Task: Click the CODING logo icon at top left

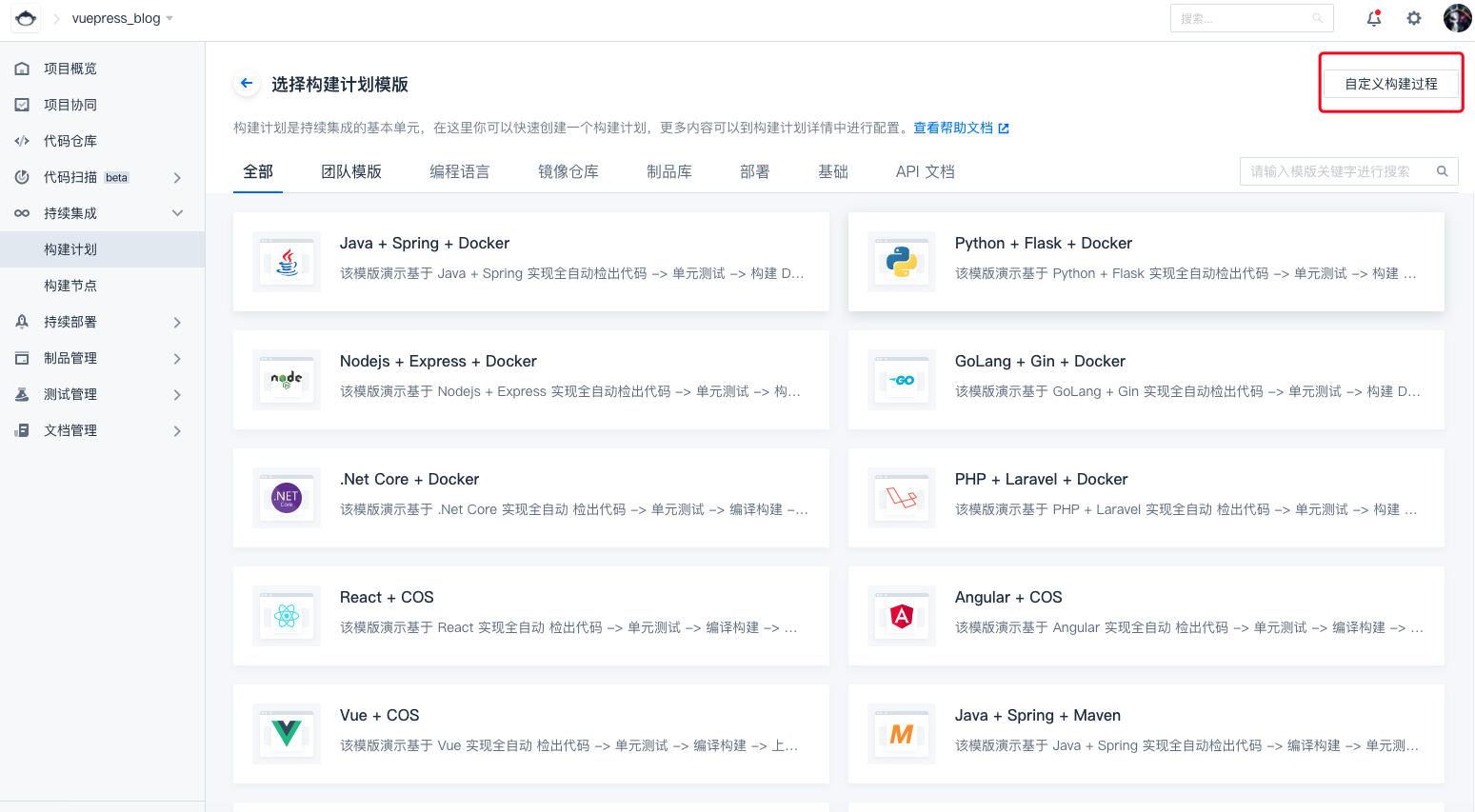Action: coord(26,18)
